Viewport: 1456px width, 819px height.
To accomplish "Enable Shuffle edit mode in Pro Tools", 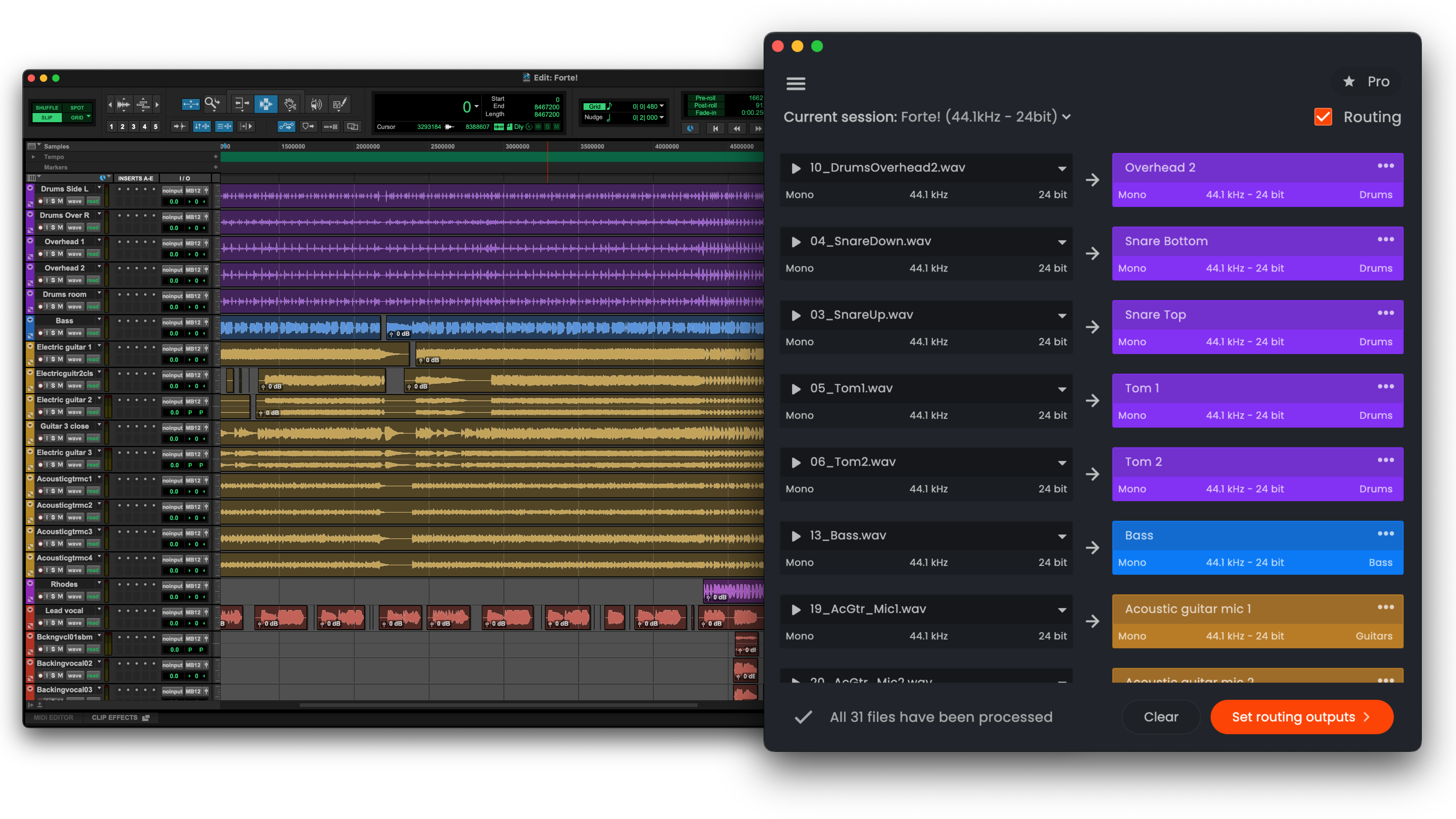I will point(47,107).
